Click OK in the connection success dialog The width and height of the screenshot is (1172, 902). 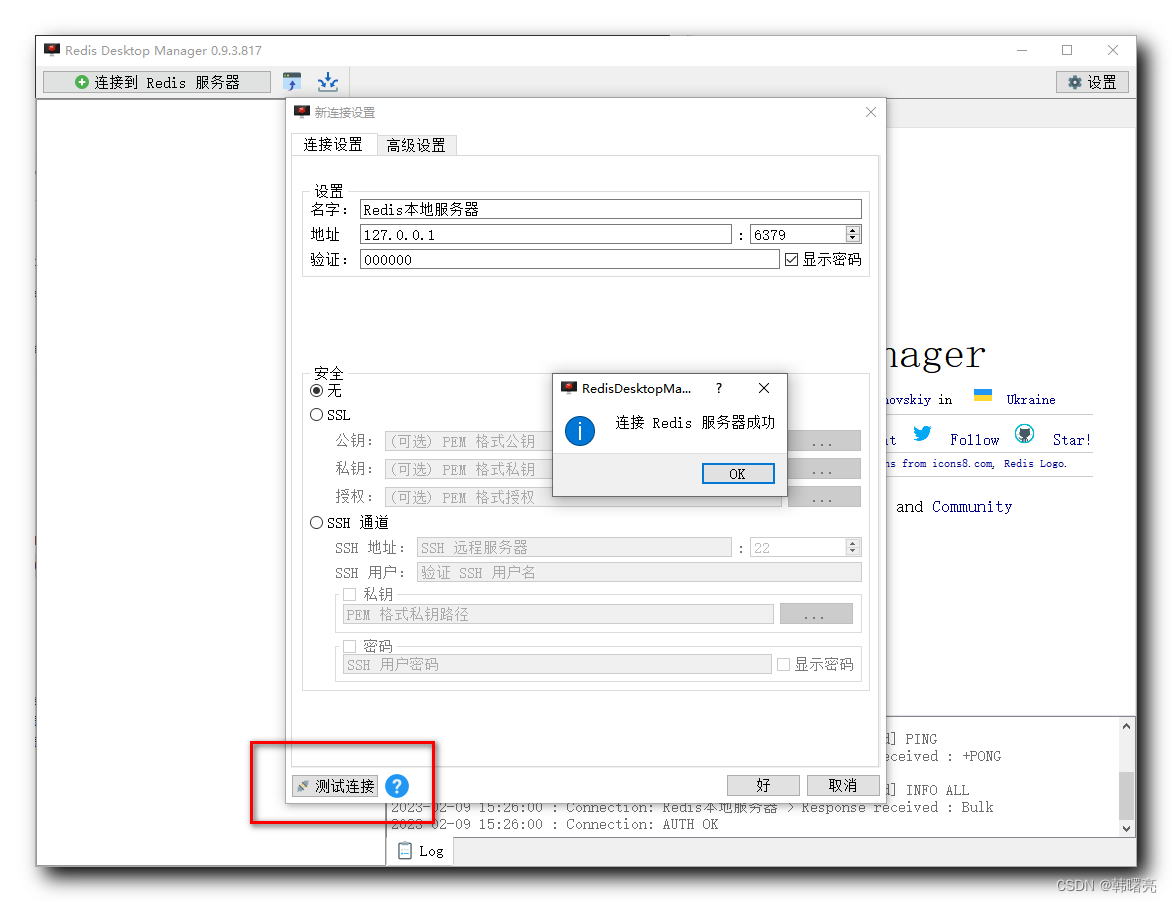(x=738, y=474)
